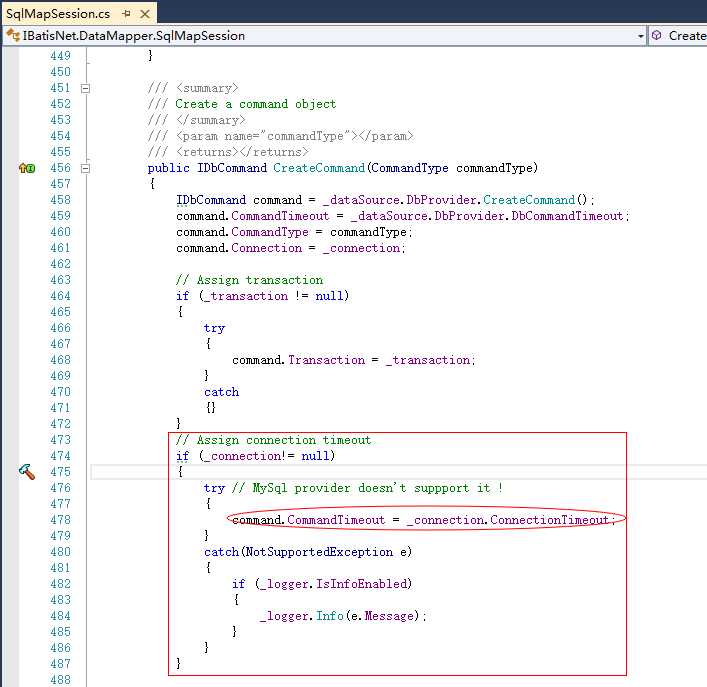
Task: Click 'Create a command object' comment text
Action: click(x=256, y=104)
